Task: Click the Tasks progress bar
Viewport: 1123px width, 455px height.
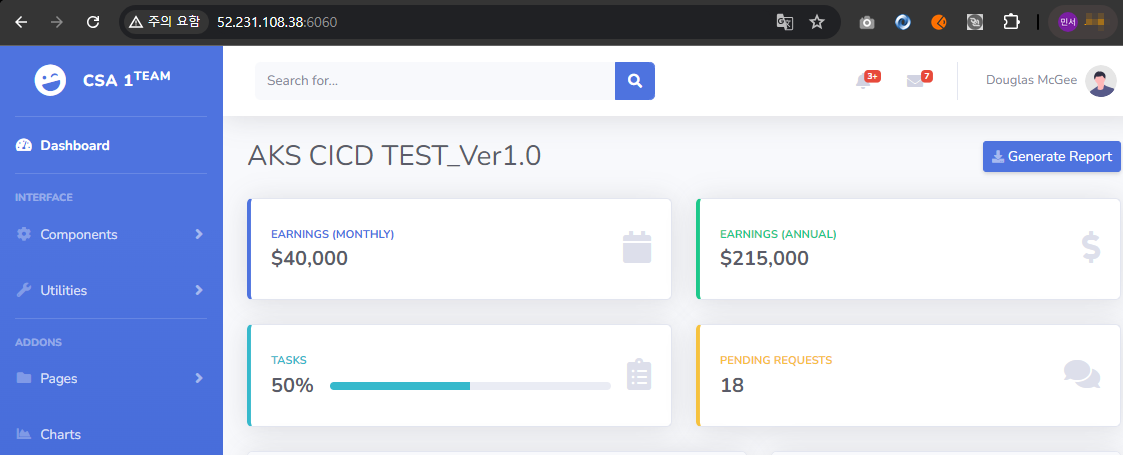Action: (x=470, y=385)
